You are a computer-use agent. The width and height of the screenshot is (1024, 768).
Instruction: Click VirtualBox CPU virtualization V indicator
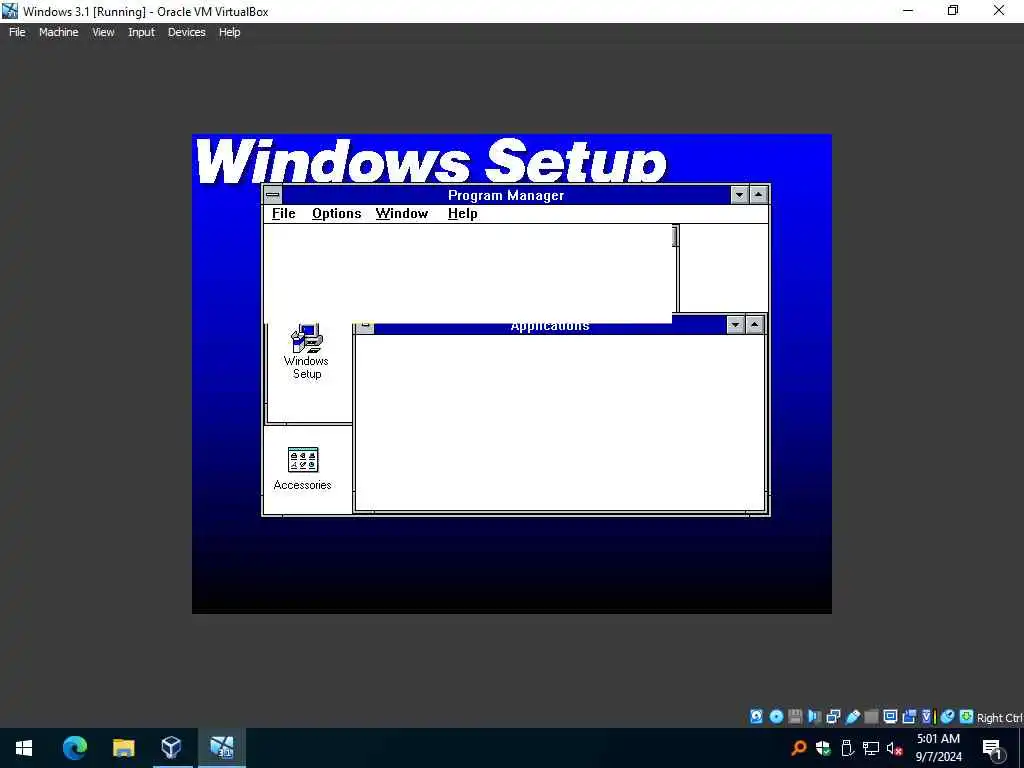point(928,716)
